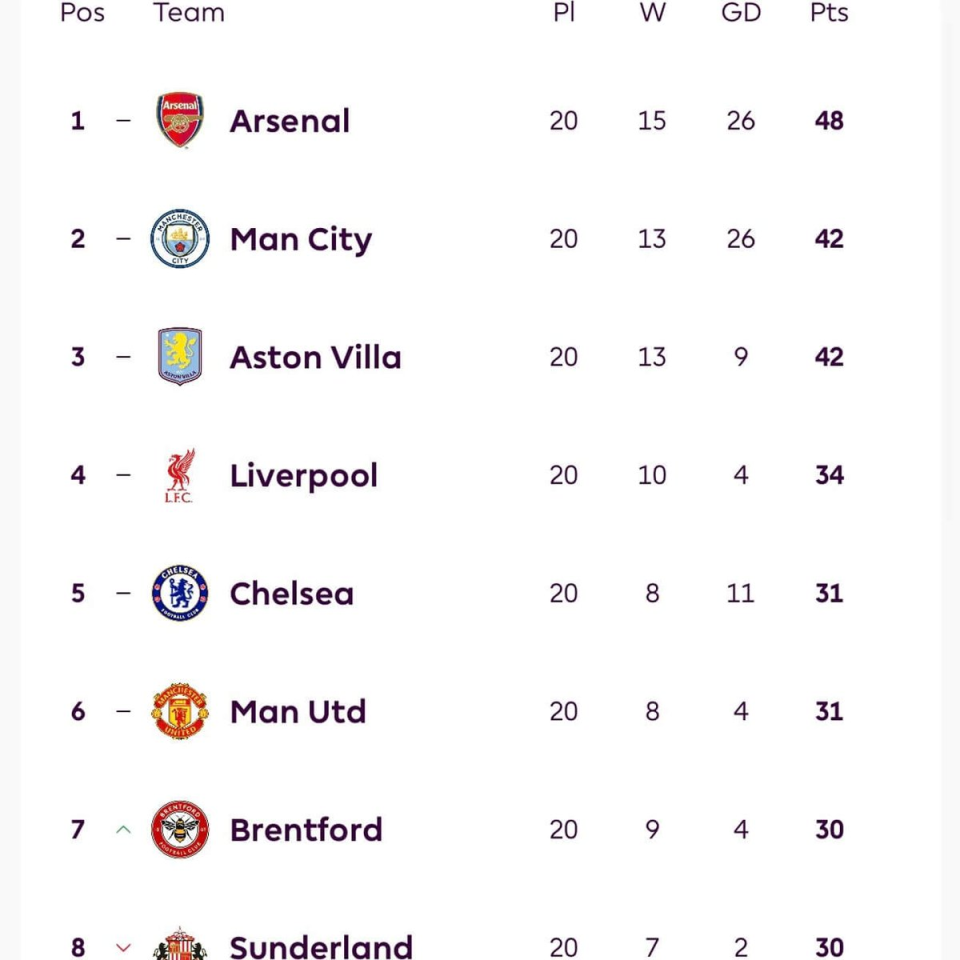Click the Arsenal club crest
The height and width of the screenshot is (960, 960).
[180, 121]
